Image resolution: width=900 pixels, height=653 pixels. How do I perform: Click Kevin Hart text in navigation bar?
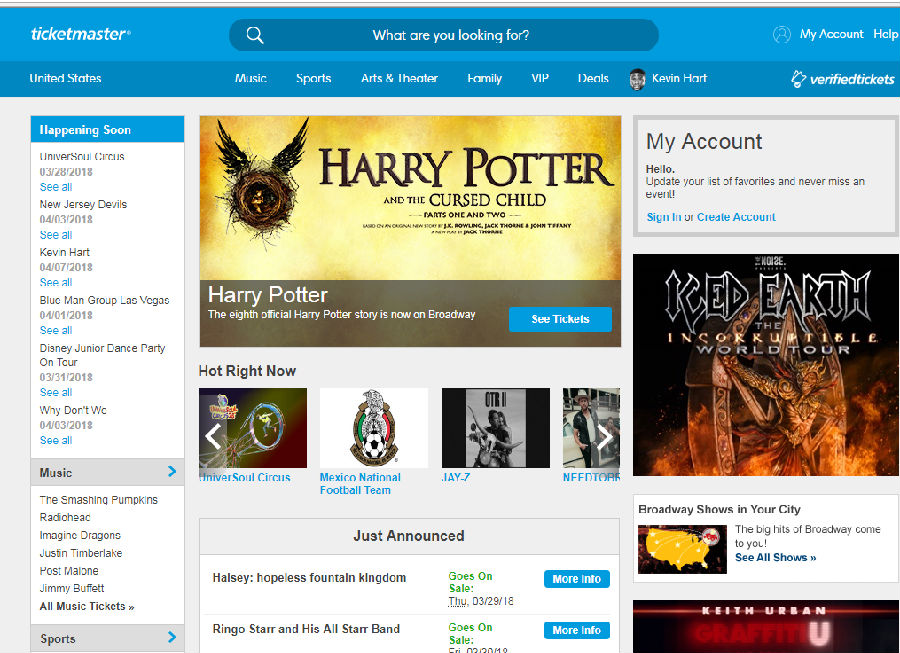(680, 79)
